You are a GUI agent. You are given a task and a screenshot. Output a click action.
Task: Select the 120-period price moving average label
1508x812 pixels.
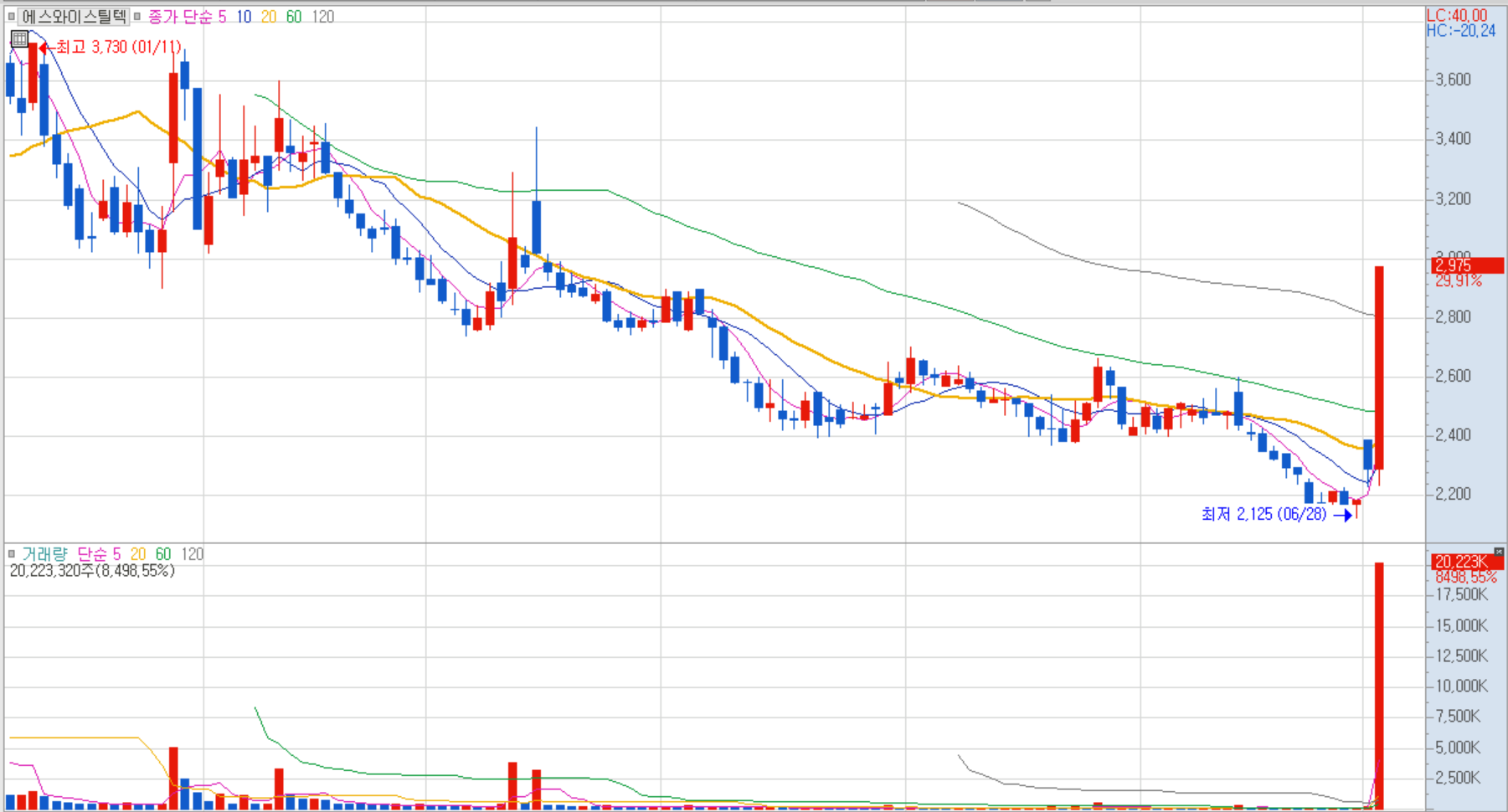pos(323,17)
